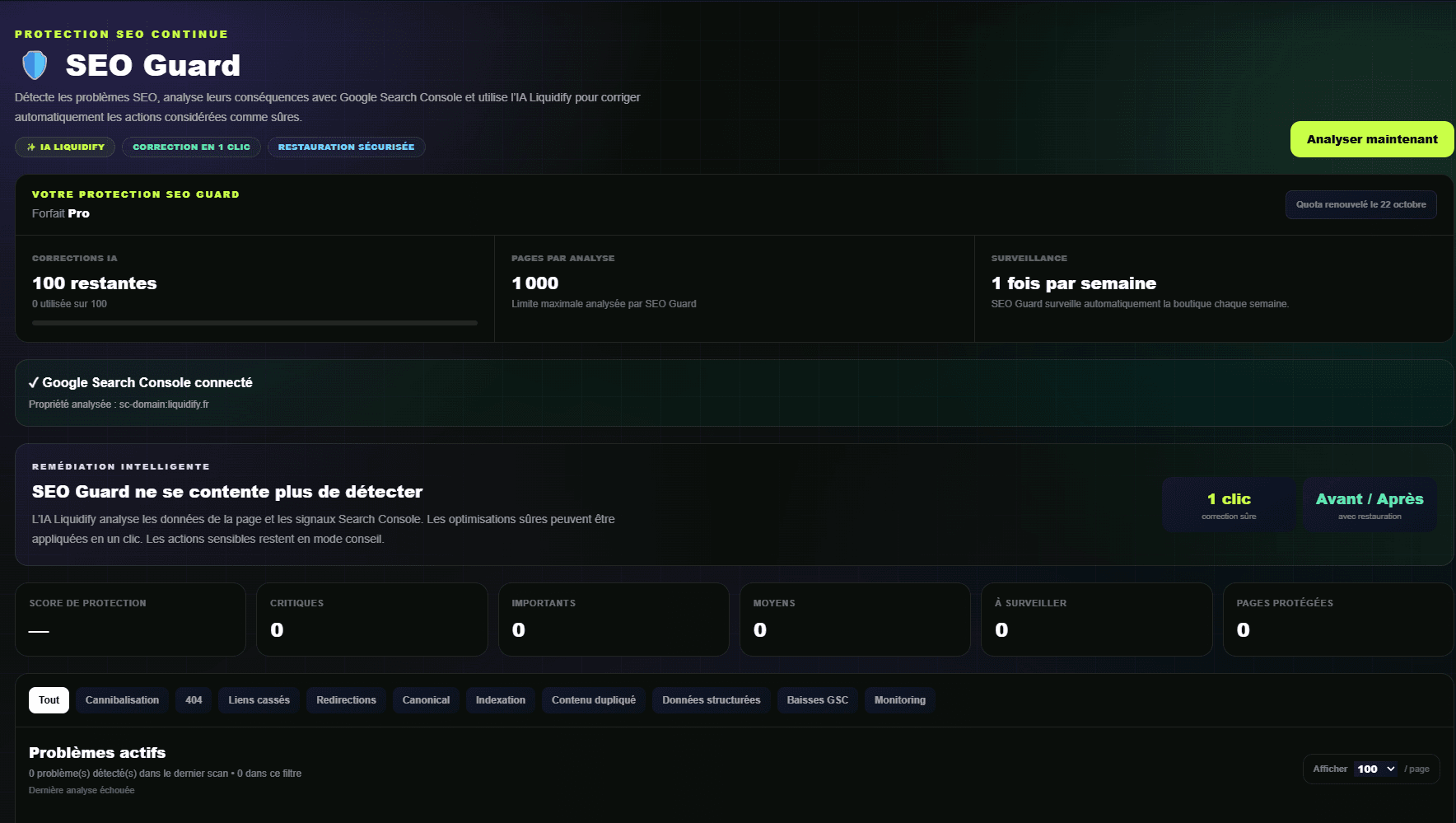Click the 100 restantes value
This screenshot has height=823, width=1456.
click(x=95, y=283)
